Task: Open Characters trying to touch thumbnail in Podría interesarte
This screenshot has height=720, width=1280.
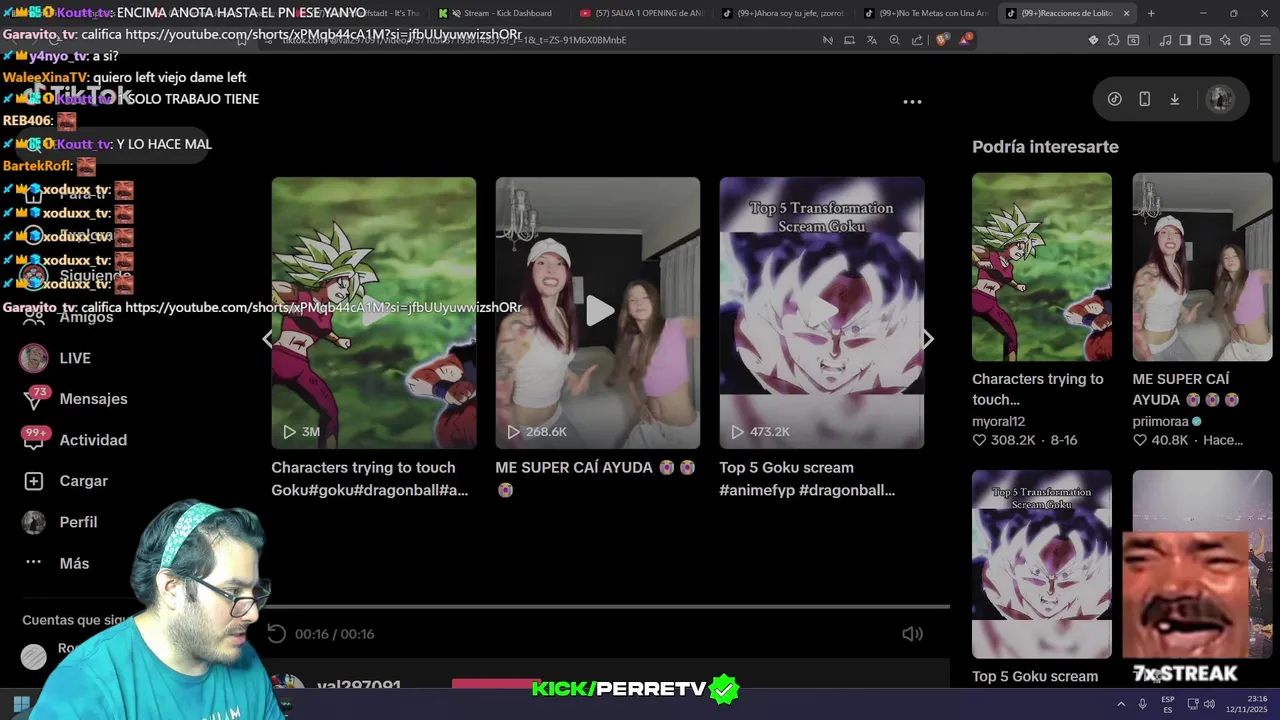Action: (1042, 267)
